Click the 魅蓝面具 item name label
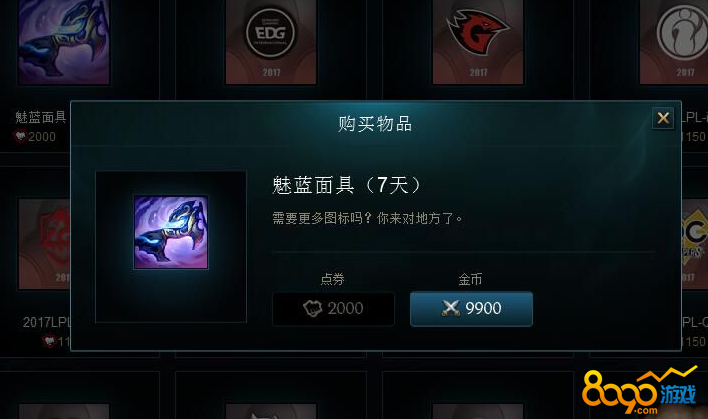 (x=41, y=117)
